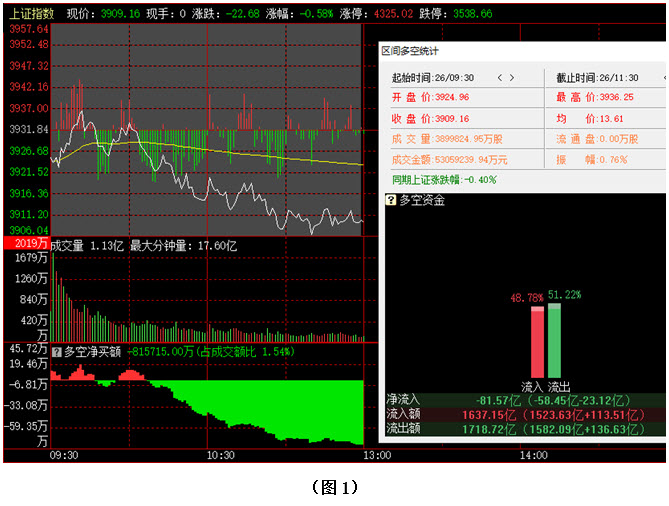Click the 09:30 time axis marker

coord(64,455)
